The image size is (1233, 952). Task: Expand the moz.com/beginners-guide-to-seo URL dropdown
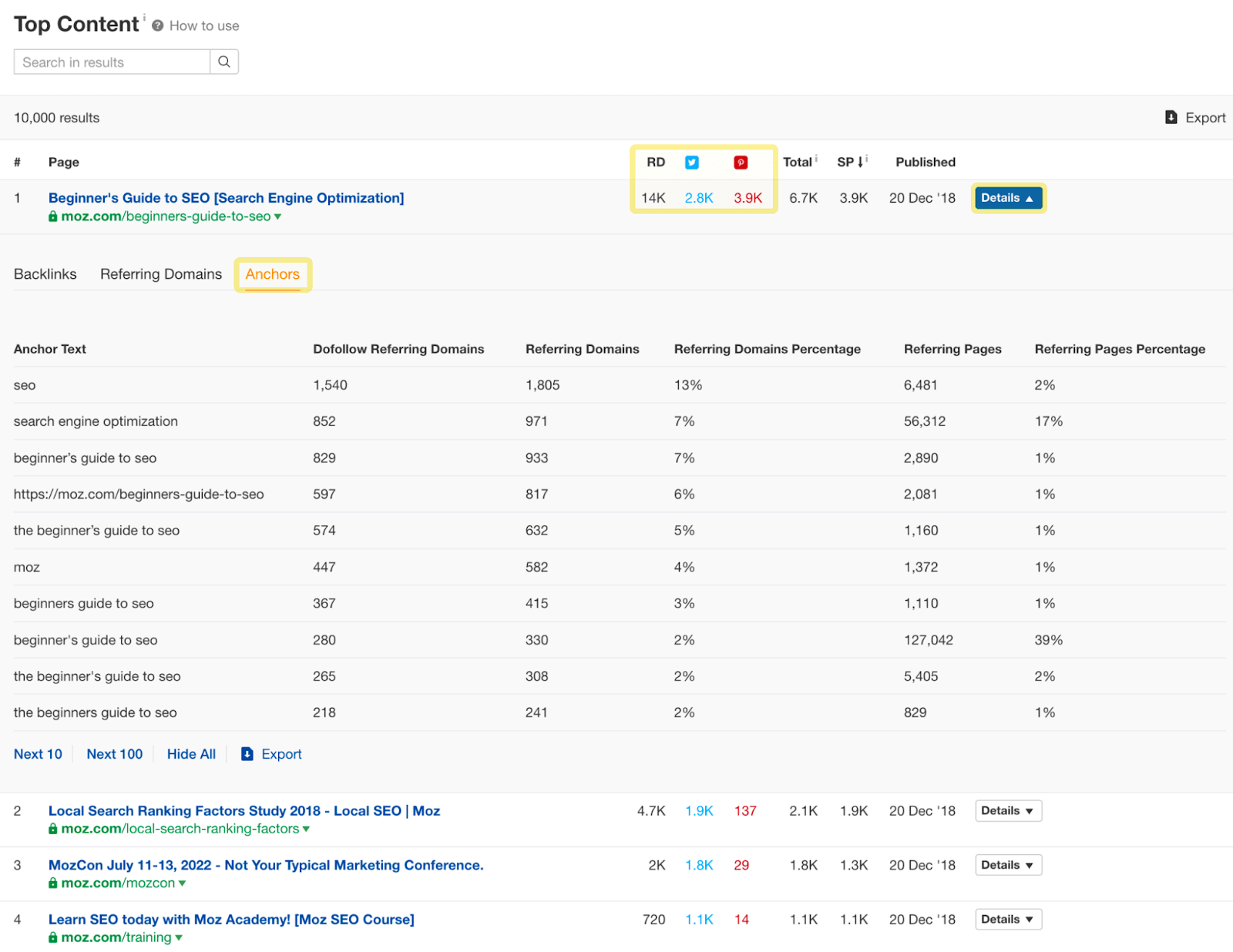point(279,216)
